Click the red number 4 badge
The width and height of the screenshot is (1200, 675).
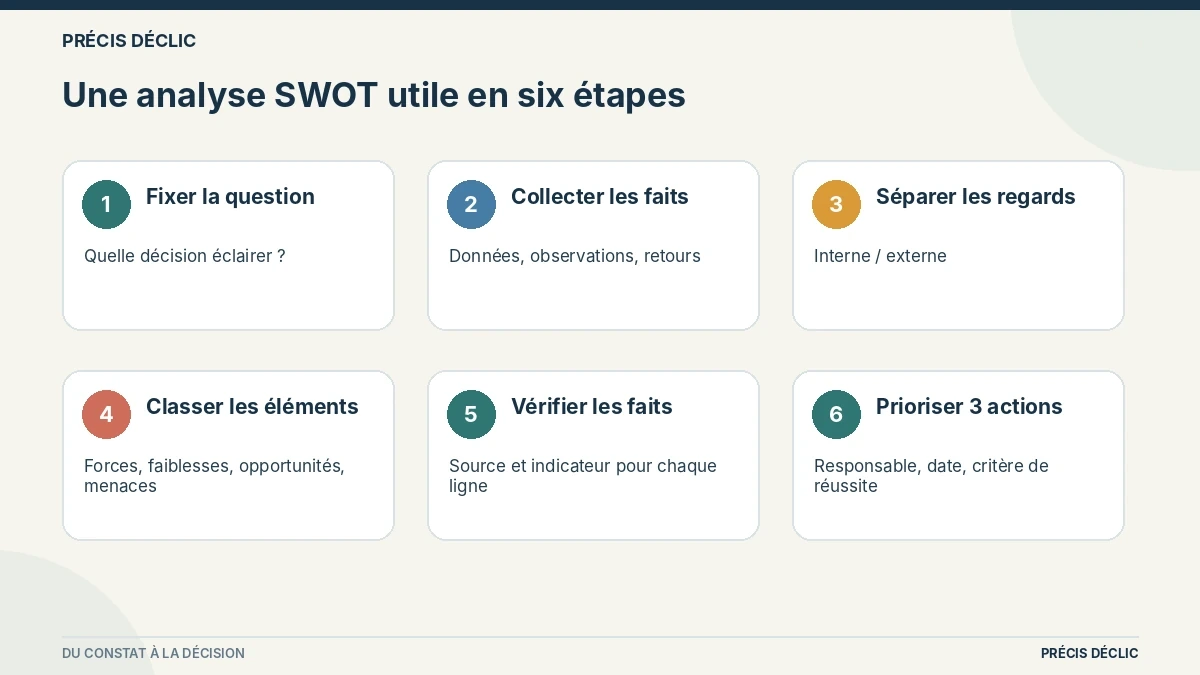106,414
